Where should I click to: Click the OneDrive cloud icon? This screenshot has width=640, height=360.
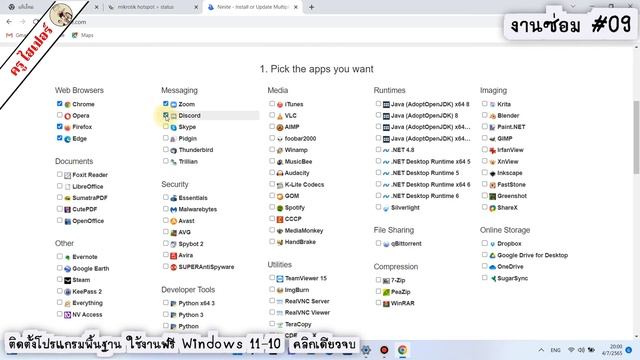pyautogui.click(x=493, y=267)
